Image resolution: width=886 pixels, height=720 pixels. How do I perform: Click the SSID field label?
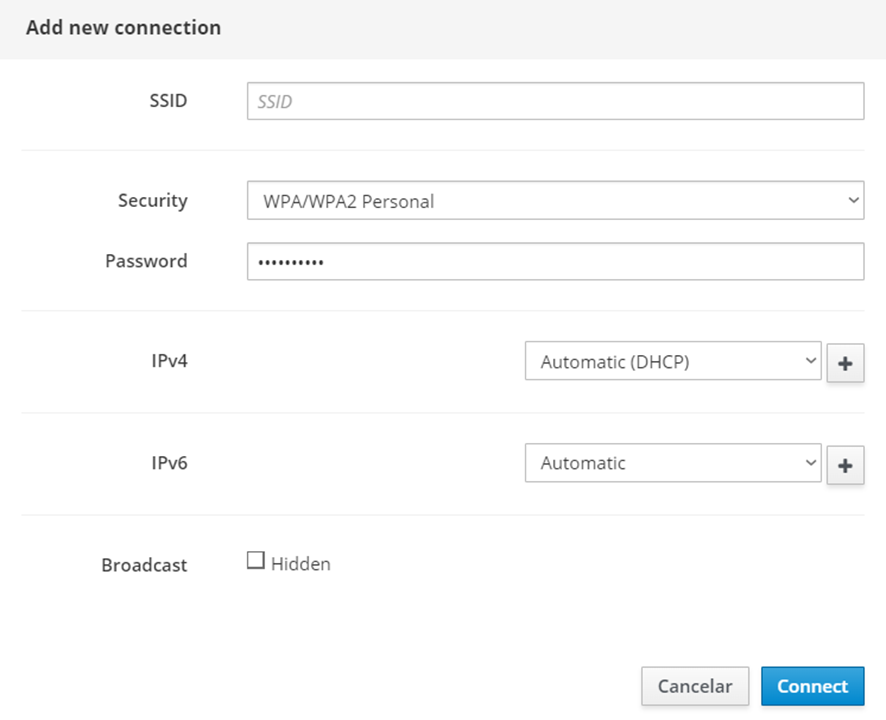168,100
